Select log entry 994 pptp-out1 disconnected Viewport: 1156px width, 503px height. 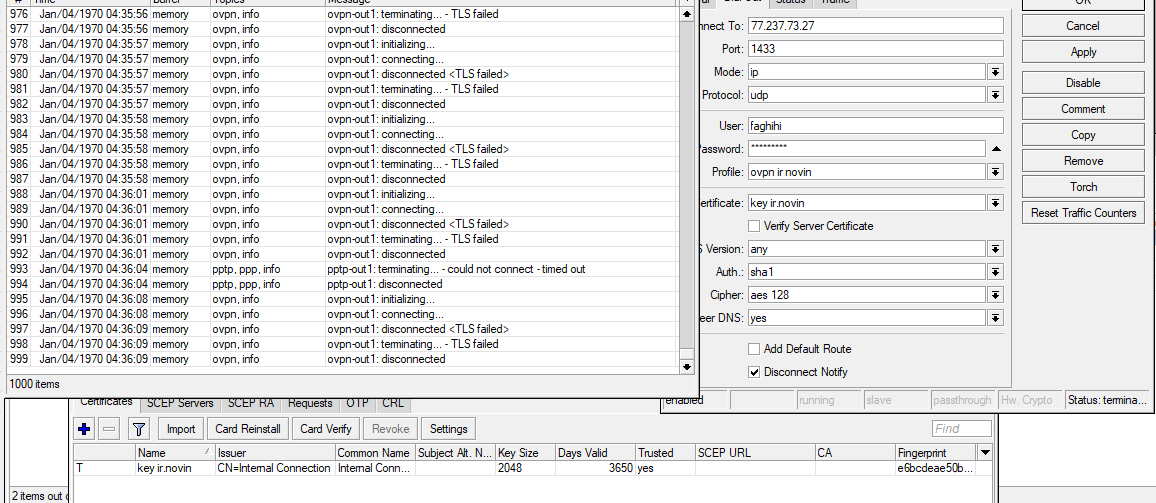pos(342,284)
